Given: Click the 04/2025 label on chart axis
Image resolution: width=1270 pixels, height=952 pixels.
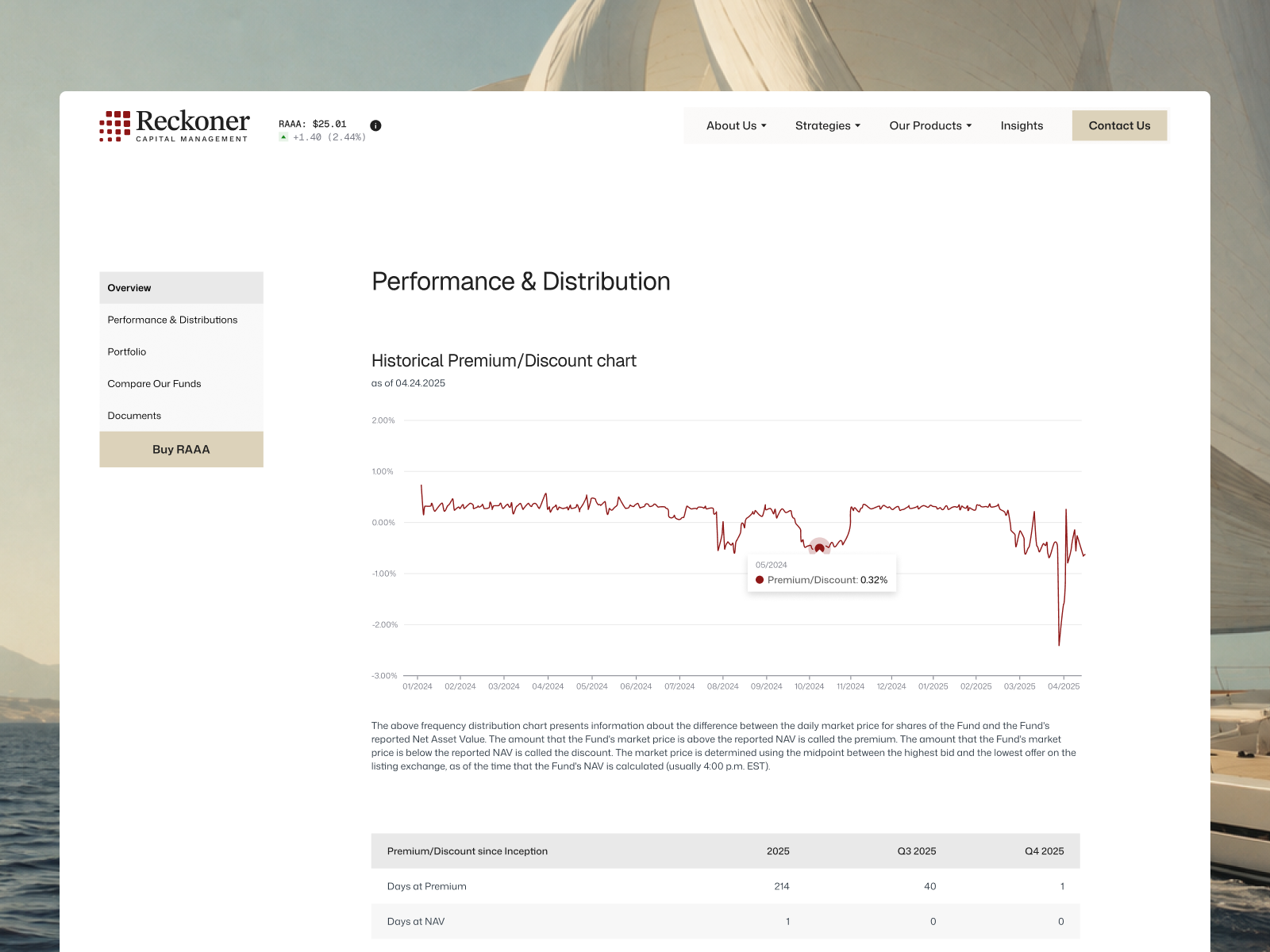Looking at the screenshot, I should tap(1064, 686).
